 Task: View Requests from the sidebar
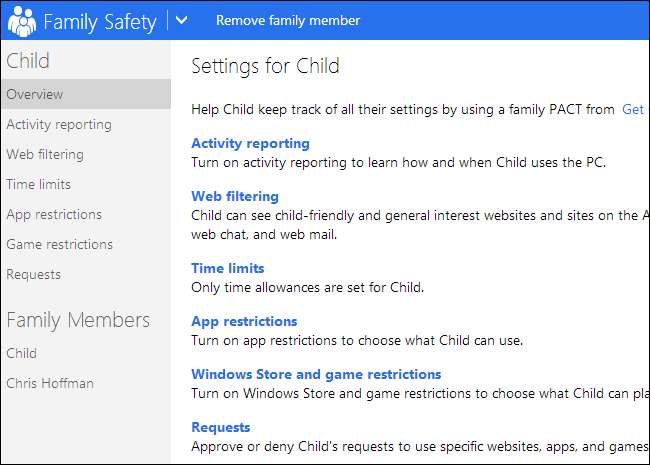[34, 274]
